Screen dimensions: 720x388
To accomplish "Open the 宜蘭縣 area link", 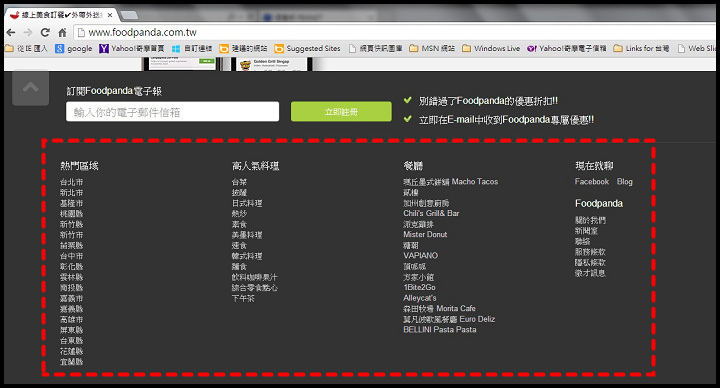I will (71, 361).
